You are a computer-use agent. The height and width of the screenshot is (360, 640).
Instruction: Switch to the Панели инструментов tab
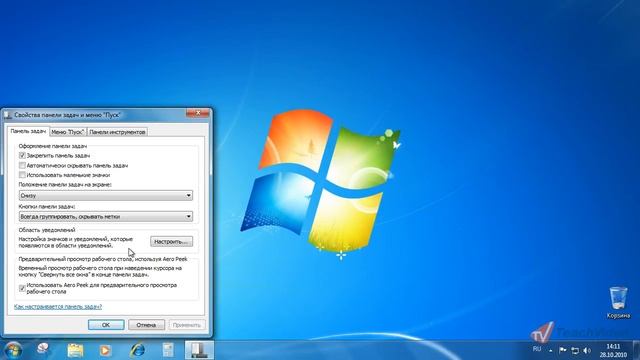point(117,132)
